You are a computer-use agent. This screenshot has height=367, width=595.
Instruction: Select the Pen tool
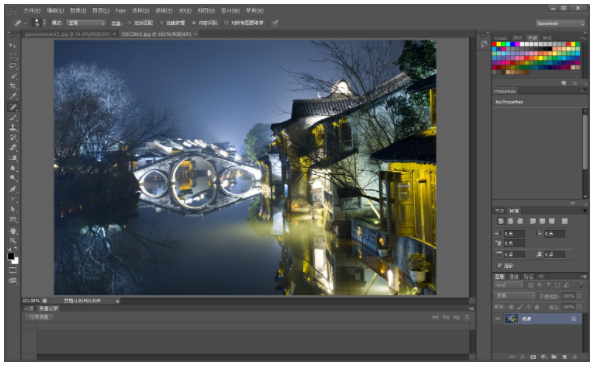[x=13, y=189]
